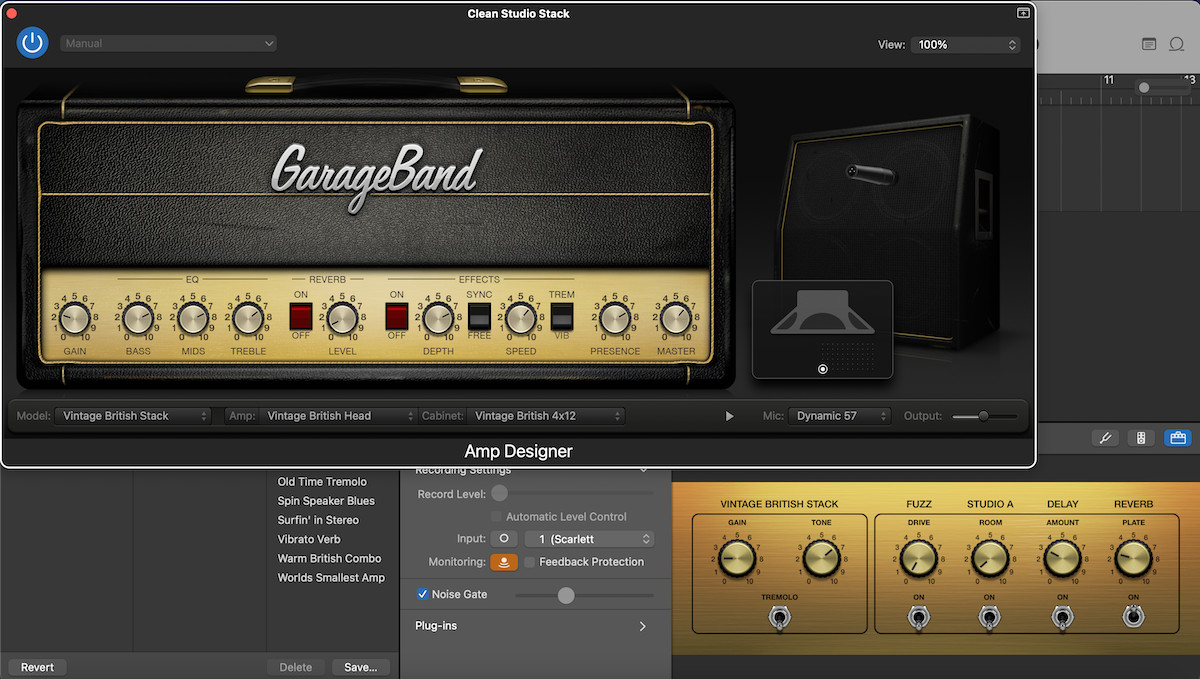Click the Revert button
Viewport: 1200px width, 679px height.
(37, 667)
